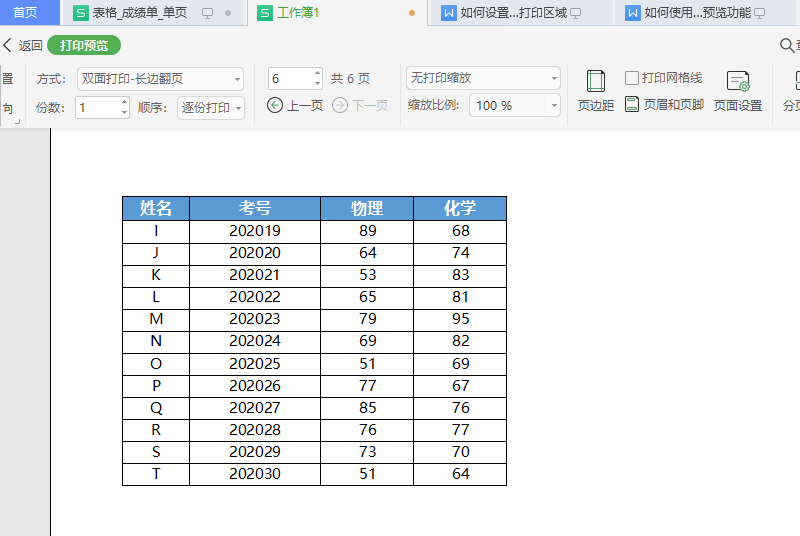Screen dimensions: 800x536
Task: Decrease page number with down stepper
Action: [317, 84]
